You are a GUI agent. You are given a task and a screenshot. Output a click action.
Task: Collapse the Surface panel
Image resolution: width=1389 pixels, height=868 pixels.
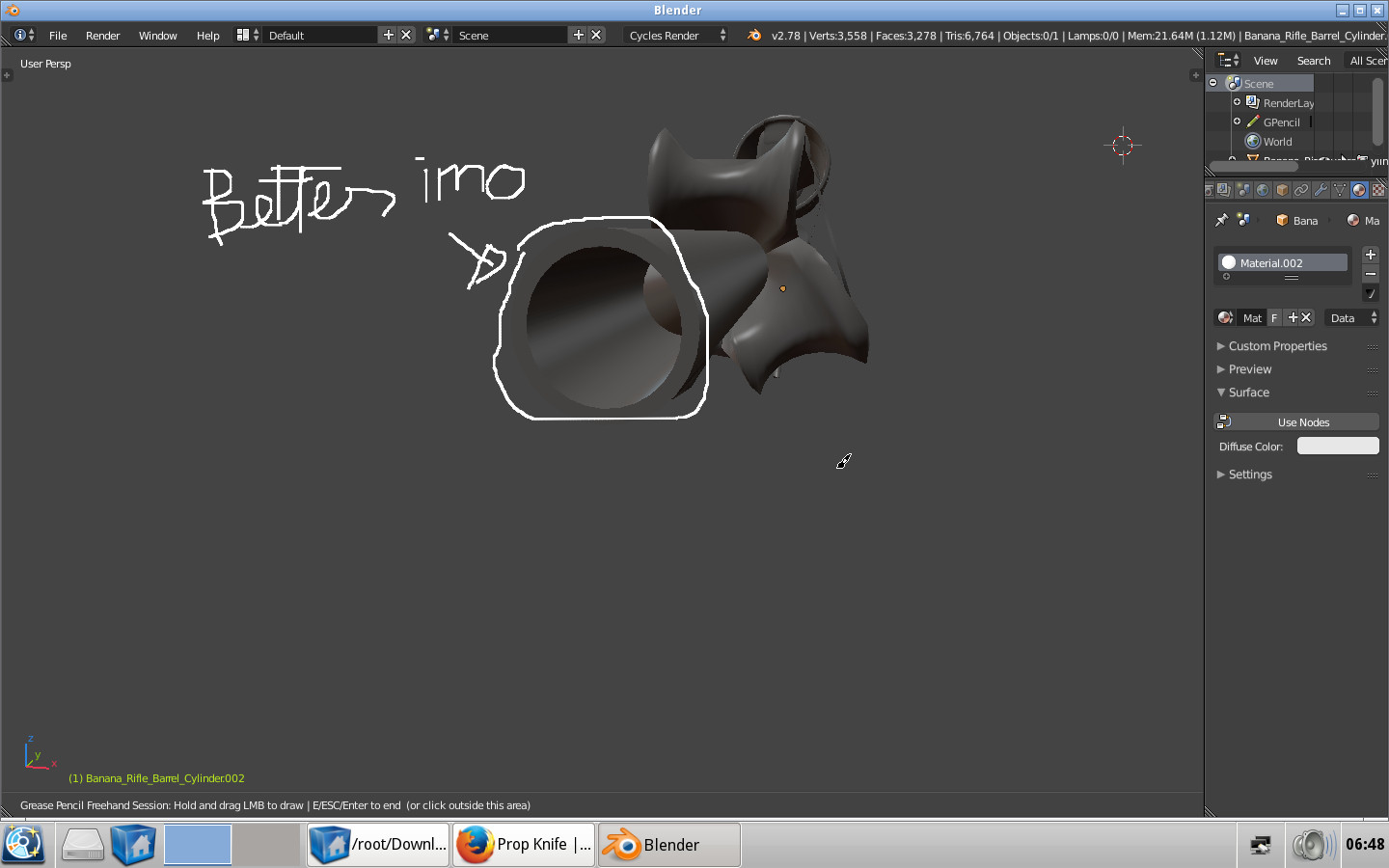click(1248, 393)
